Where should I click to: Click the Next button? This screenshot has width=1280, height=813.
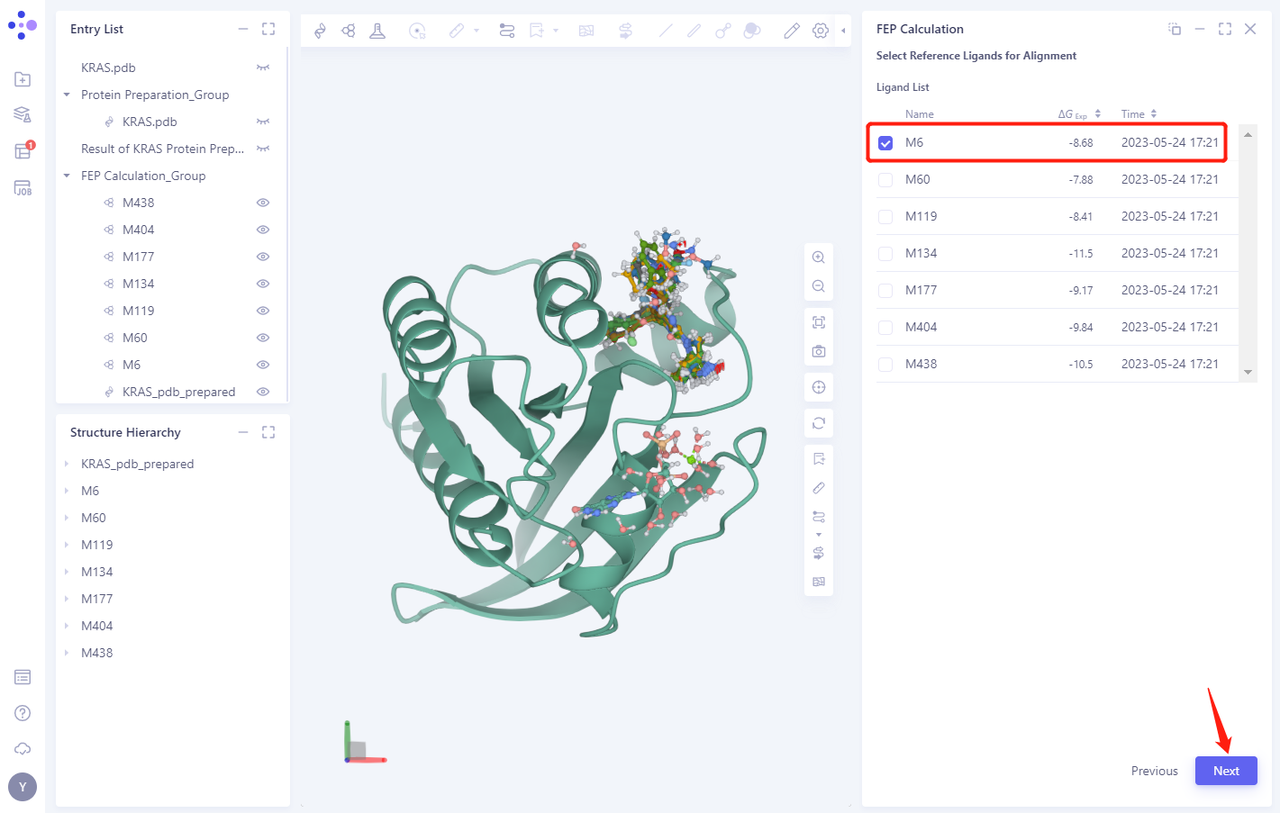click(1225, 771)
